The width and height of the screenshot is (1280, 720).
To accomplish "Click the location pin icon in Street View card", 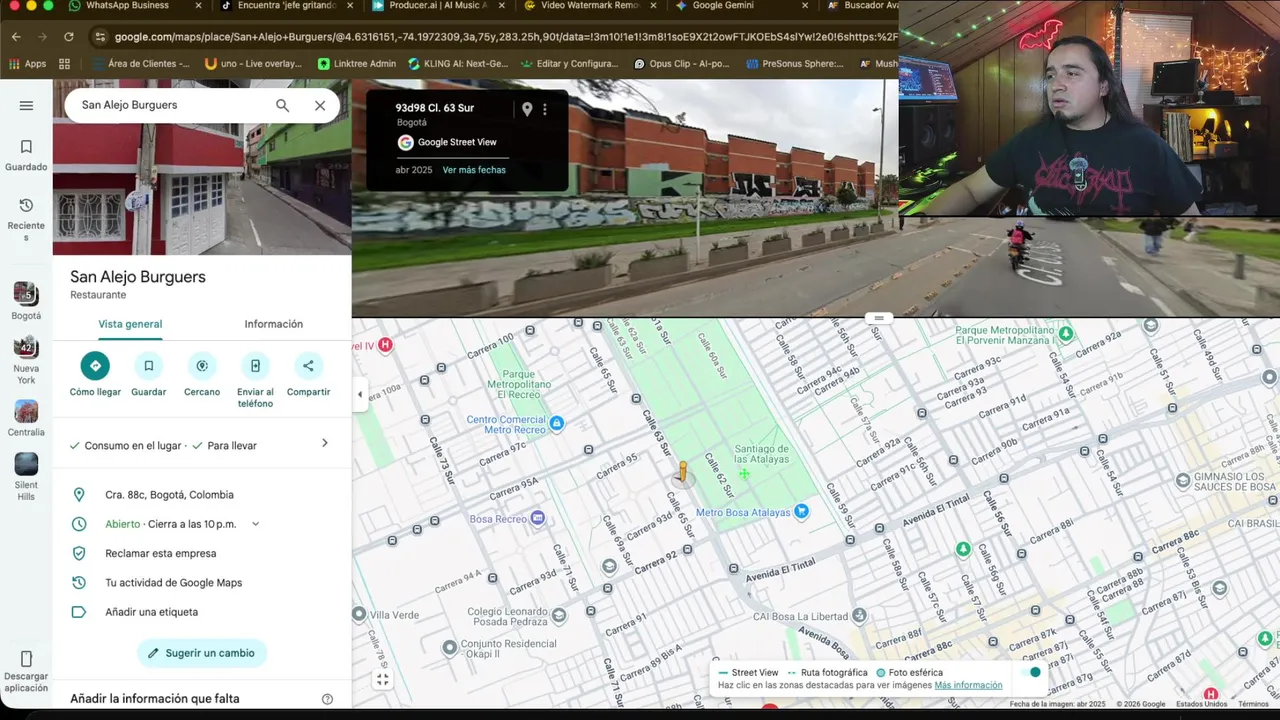I will (x=527, y=109).
